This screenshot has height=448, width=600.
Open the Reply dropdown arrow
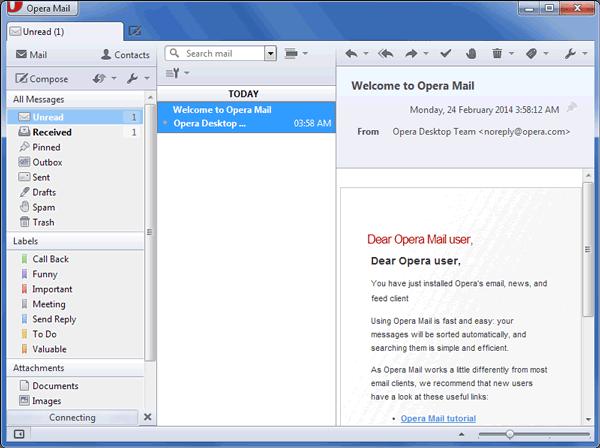pos(366,54)
